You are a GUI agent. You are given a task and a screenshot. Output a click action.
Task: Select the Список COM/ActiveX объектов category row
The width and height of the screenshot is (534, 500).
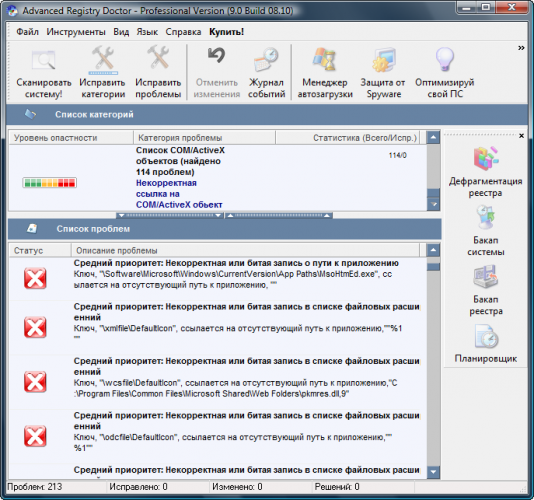pos(217,177)
